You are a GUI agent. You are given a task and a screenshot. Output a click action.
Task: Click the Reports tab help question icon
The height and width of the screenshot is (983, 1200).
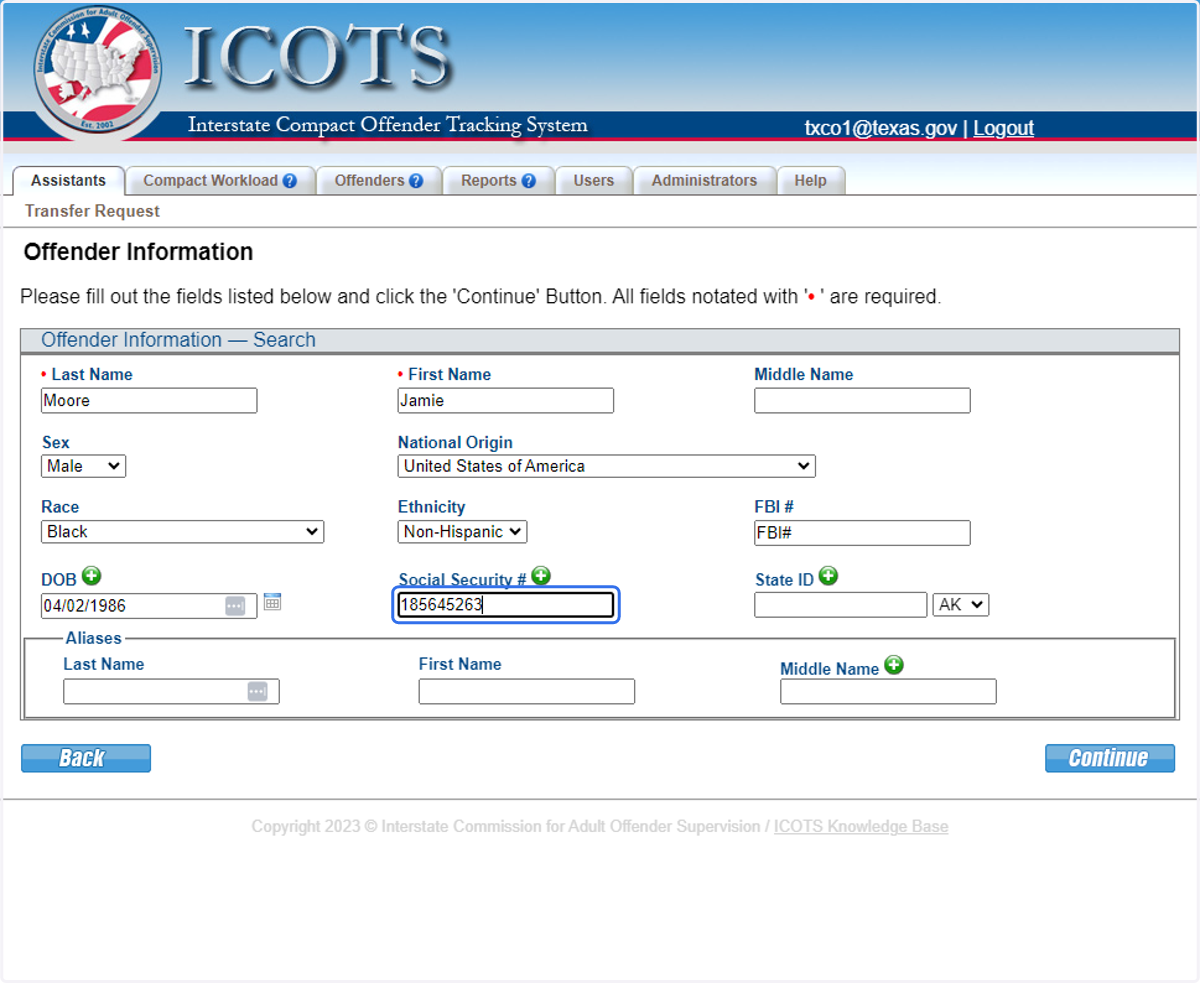pos(529,181)
